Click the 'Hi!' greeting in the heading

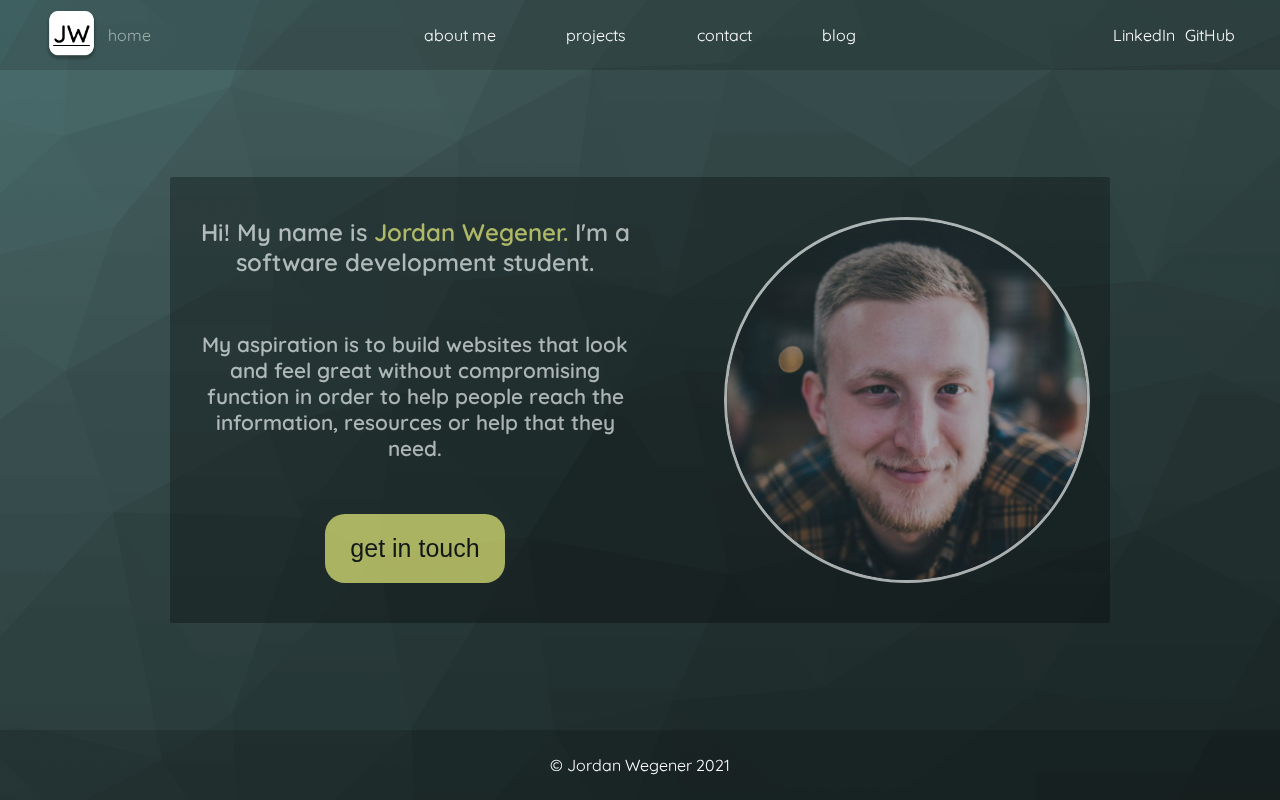(x=215, y=233)
